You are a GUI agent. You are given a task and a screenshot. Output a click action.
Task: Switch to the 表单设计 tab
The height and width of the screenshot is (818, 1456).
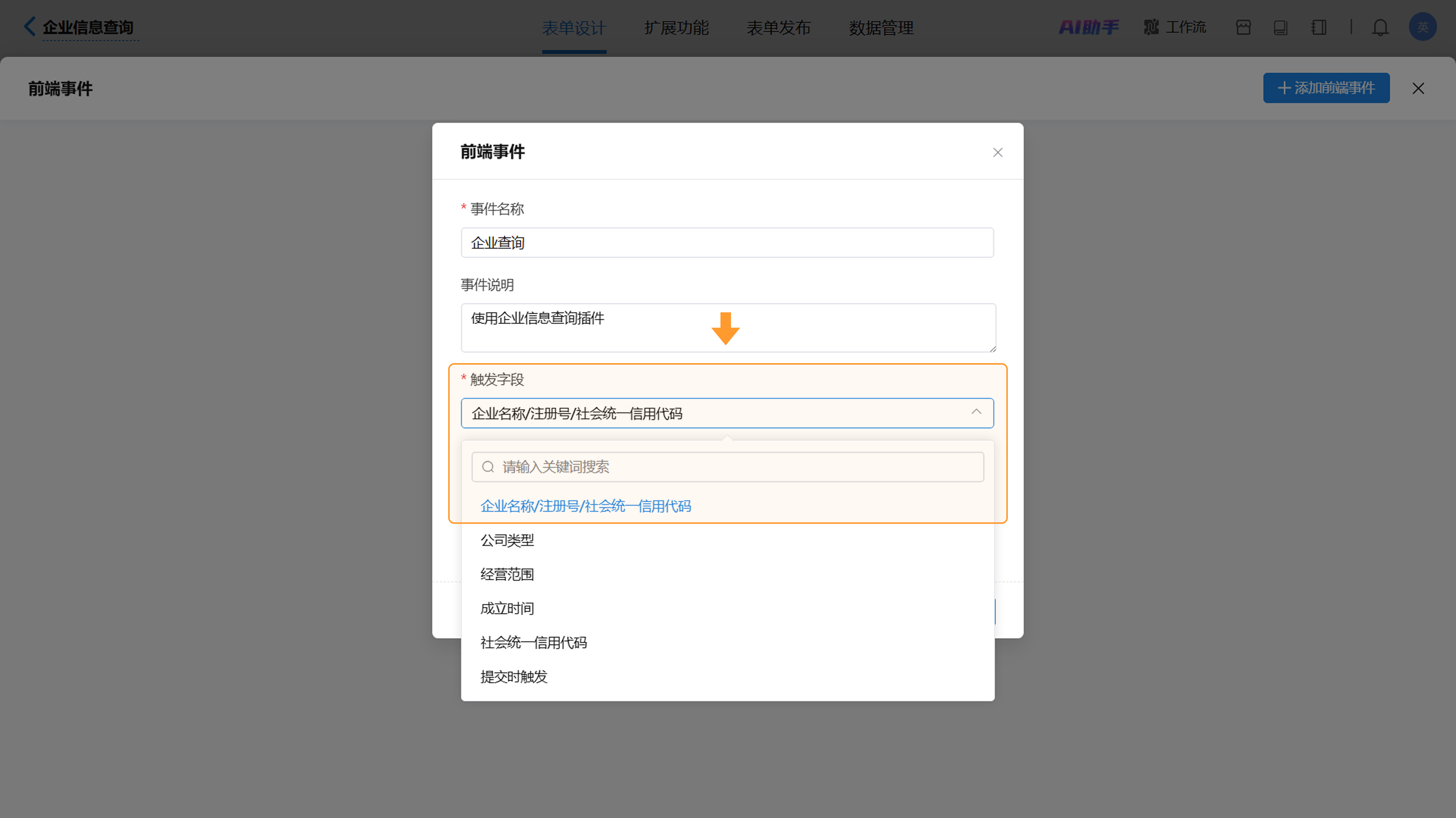click(574, 28)
